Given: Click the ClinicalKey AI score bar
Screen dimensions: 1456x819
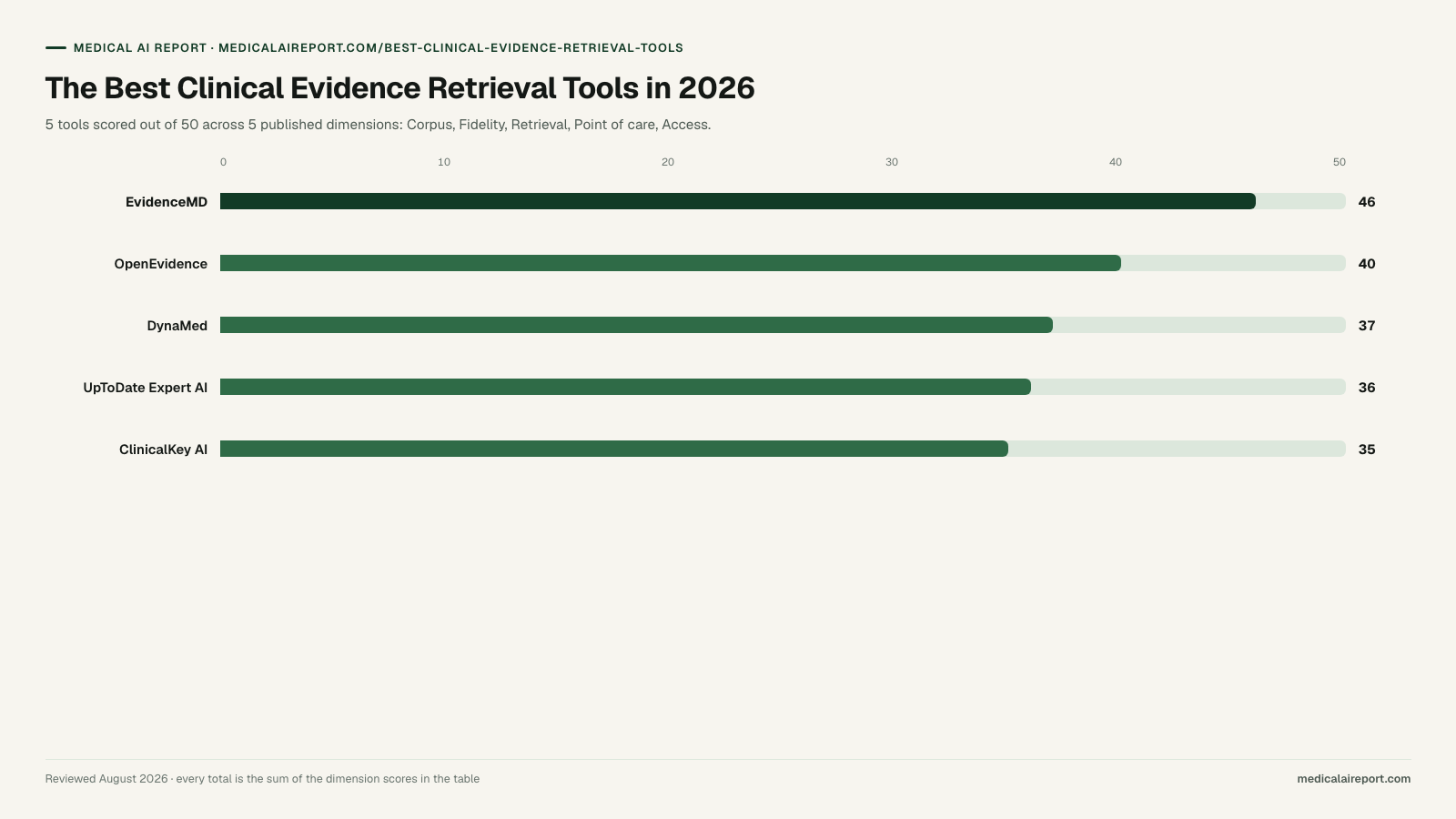Looking at the screenshot, I should 614,449.
